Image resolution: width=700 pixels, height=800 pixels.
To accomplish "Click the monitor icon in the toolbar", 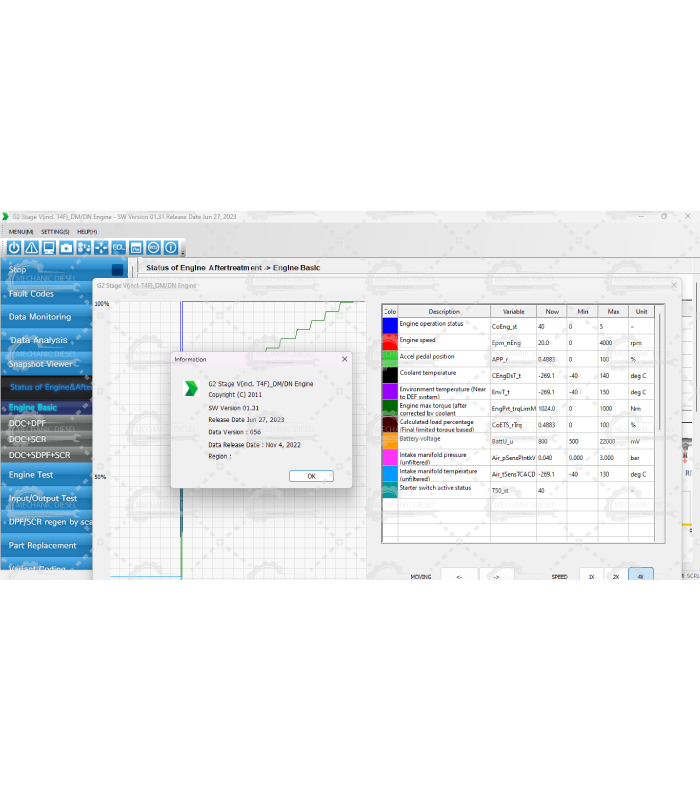I will (x=49, y=247).
